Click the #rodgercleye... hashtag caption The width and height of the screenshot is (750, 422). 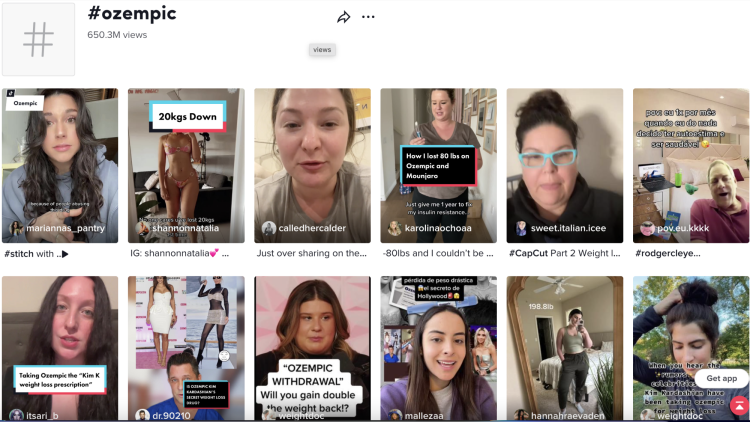(667, 253)
